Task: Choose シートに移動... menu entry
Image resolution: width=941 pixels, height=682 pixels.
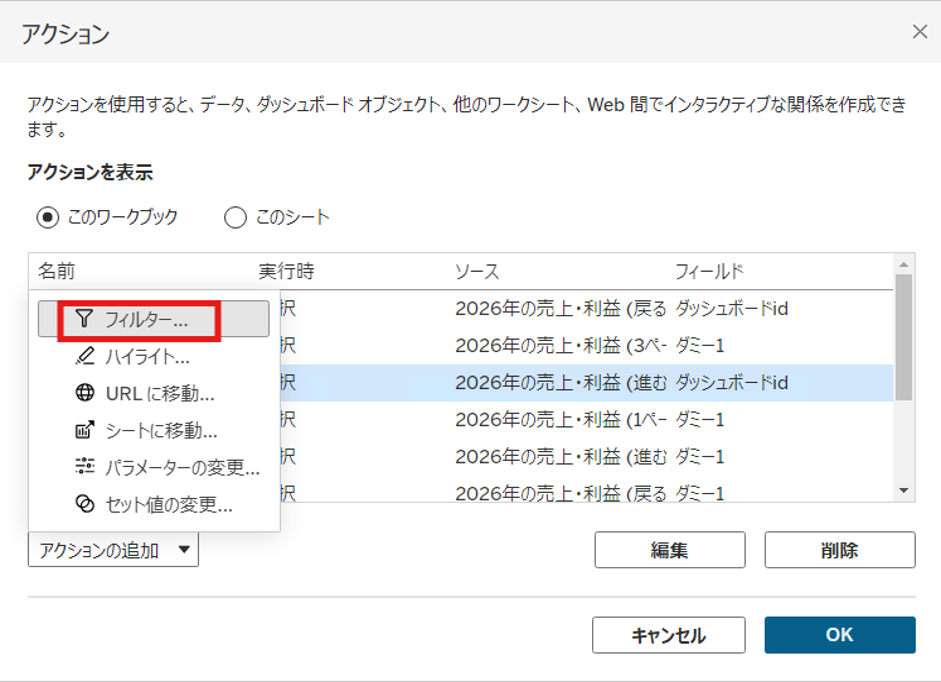Action: (154, 430)
